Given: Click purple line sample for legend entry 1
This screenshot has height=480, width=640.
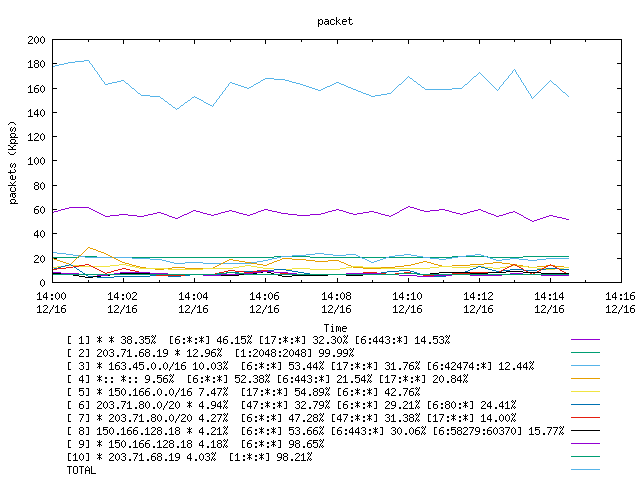Looking at the screenshot, I should (585, 340).
